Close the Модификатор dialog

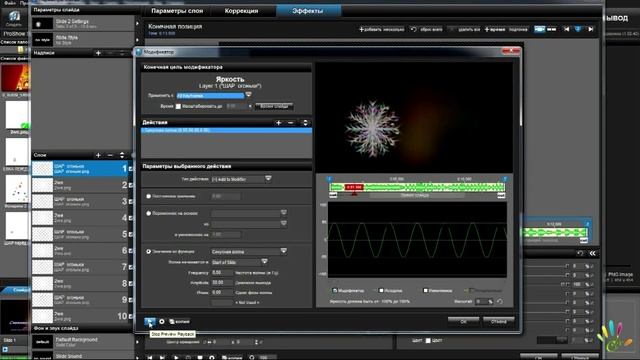(511, 51)
